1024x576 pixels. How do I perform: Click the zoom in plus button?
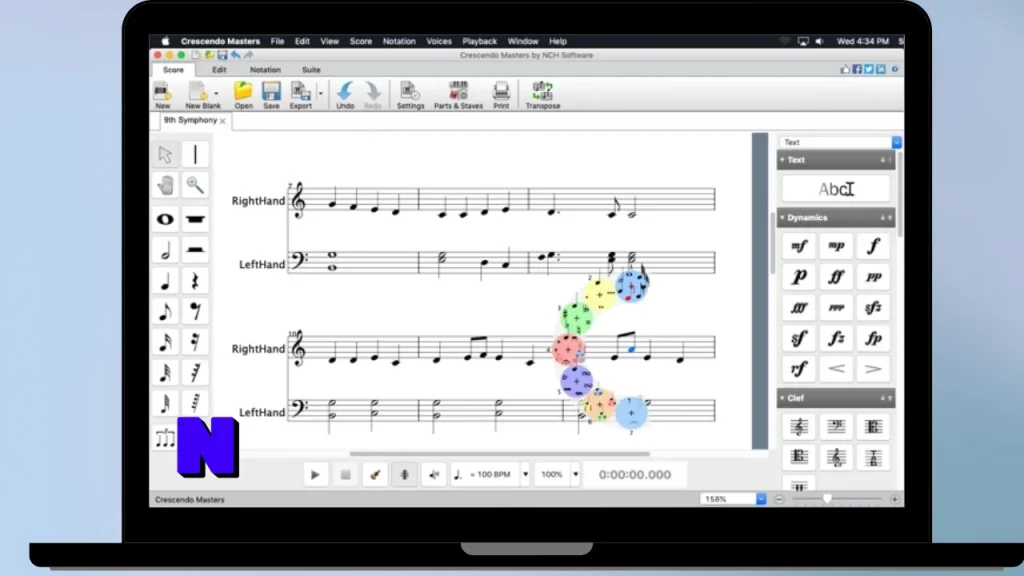click(894, 499)
